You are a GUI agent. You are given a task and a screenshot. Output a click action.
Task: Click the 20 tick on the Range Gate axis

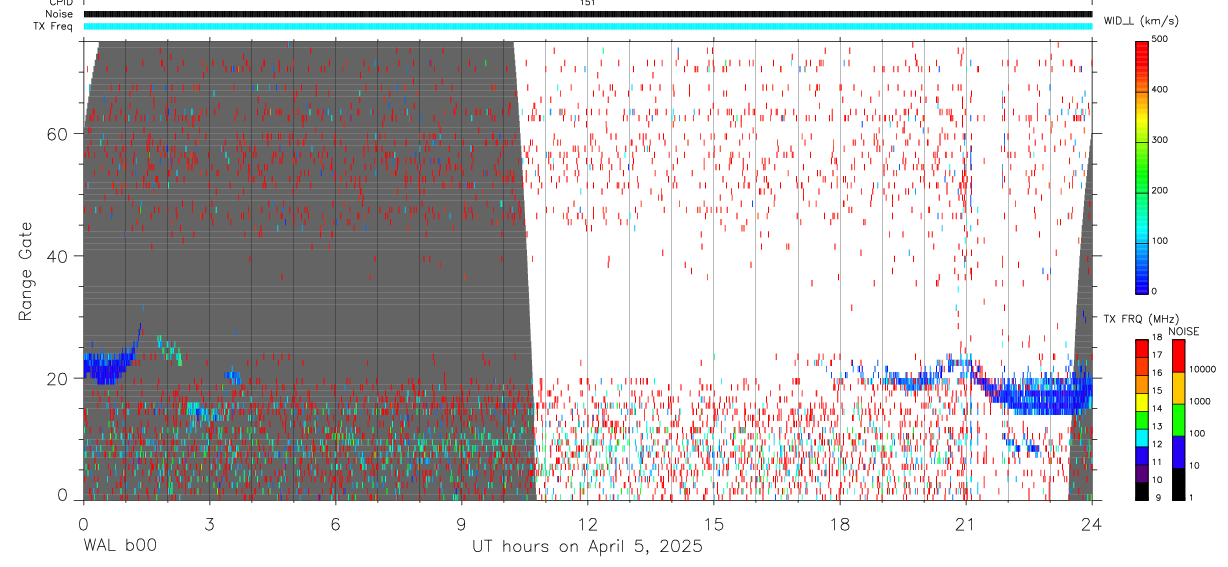pos(57,379)
